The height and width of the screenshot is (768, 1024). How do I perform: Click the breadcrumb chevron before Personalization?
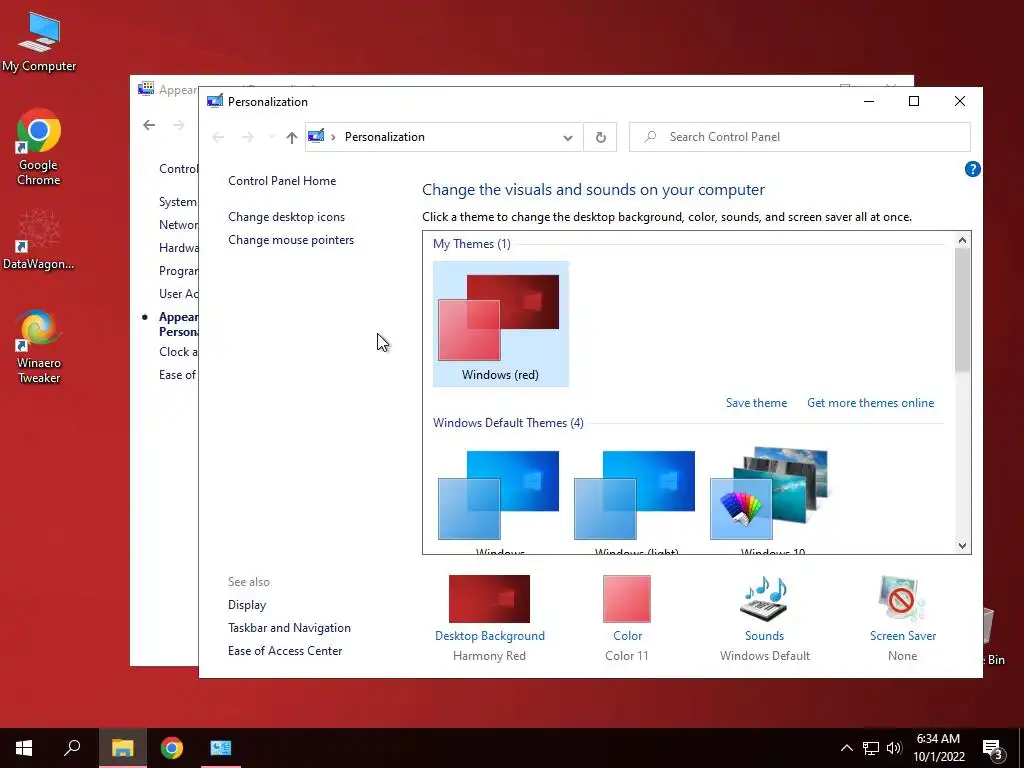tap(333, 137)
